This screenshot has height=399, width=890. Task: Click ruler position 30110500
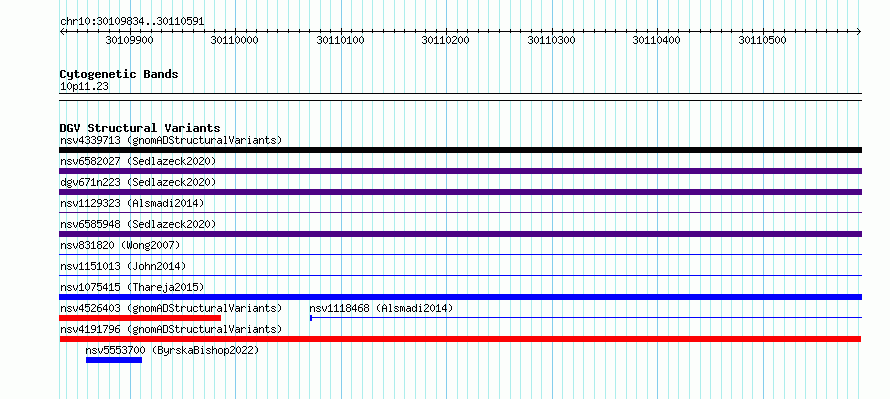(x=762, y=40)
